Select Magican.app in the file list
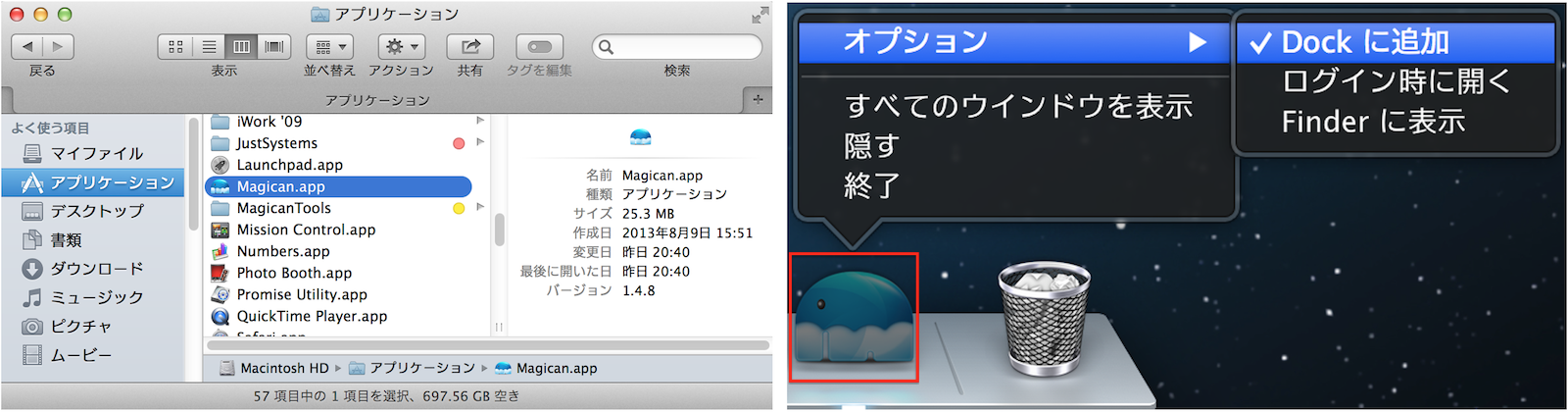The height and width of the screenshot is (412, 1568). coord(339,186)
